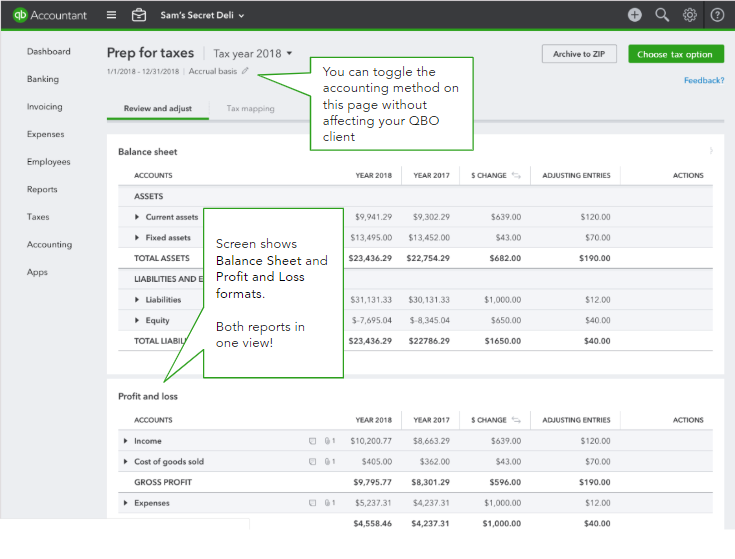Click the Year 2017 column header in Balance sheet
Image resolution: width=735 pixels, height=559 pixels.
pos(431,175)
